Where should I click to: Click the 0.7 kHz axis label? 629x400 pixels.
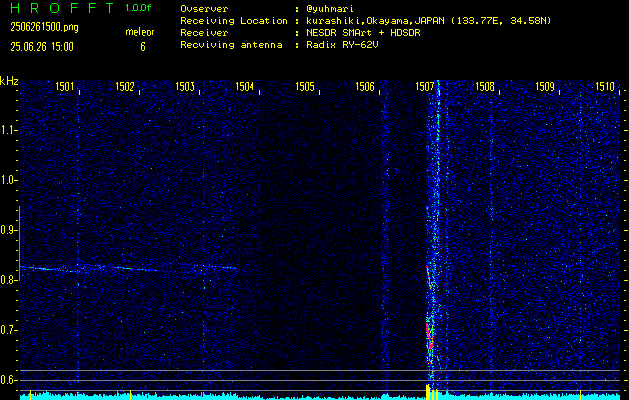tap(9, 330)
